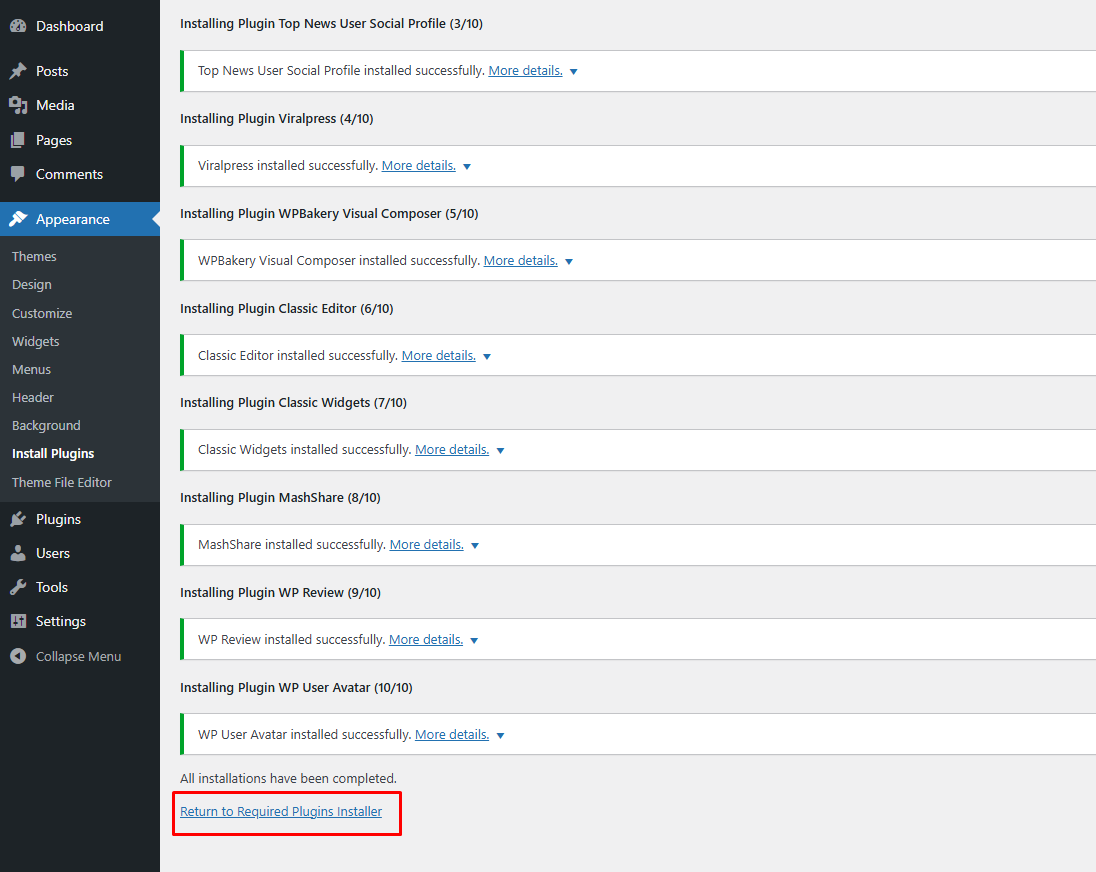Expand details arrow for WPBakery Visual Composer
Viewport: 1096px width, 872px height.
pos(569,261)
